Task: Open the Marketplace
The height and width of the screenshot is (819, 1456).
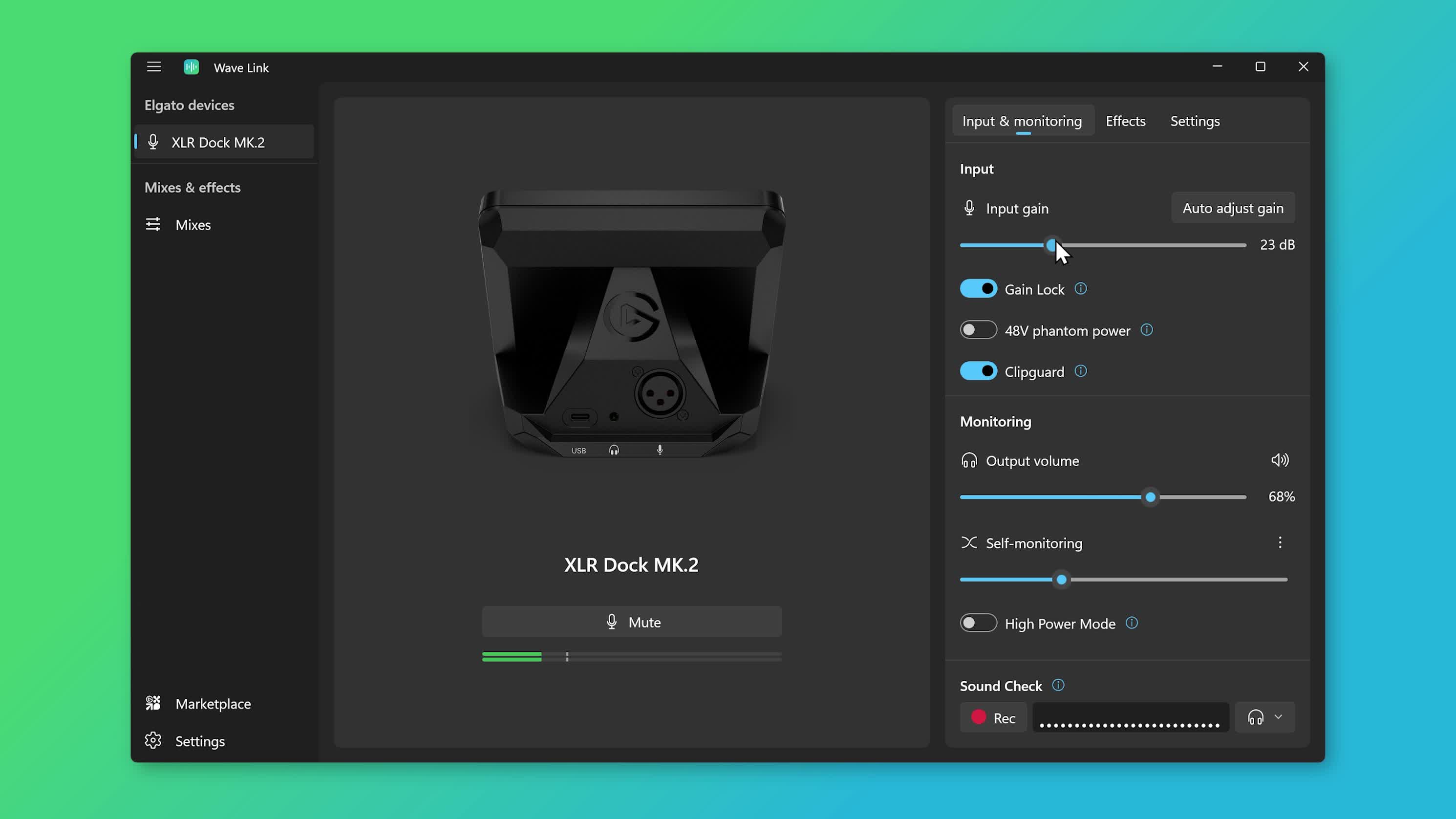Action: click(224, 704)
